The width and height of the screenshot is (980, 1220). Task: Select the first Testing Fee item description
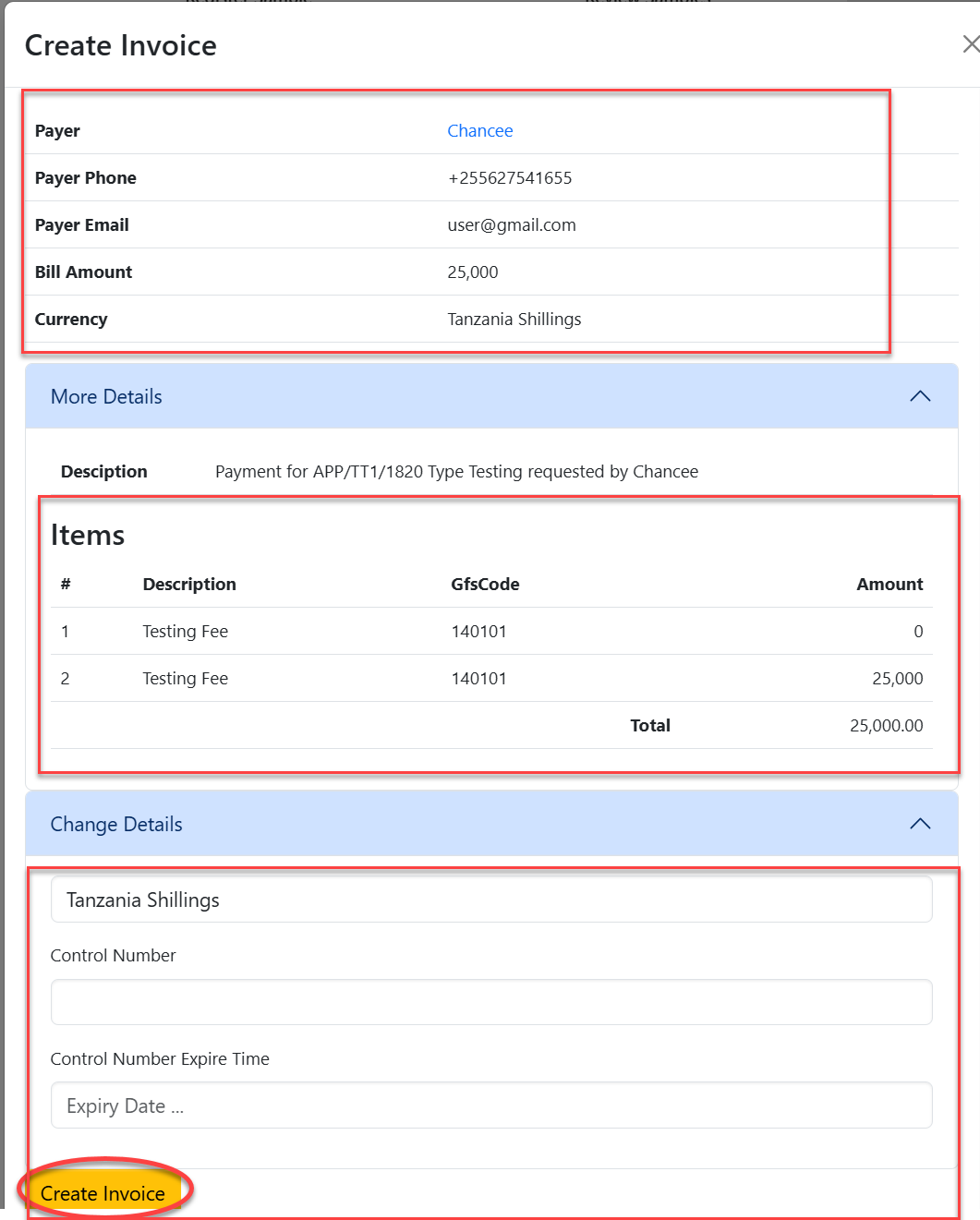coord(185,632)
